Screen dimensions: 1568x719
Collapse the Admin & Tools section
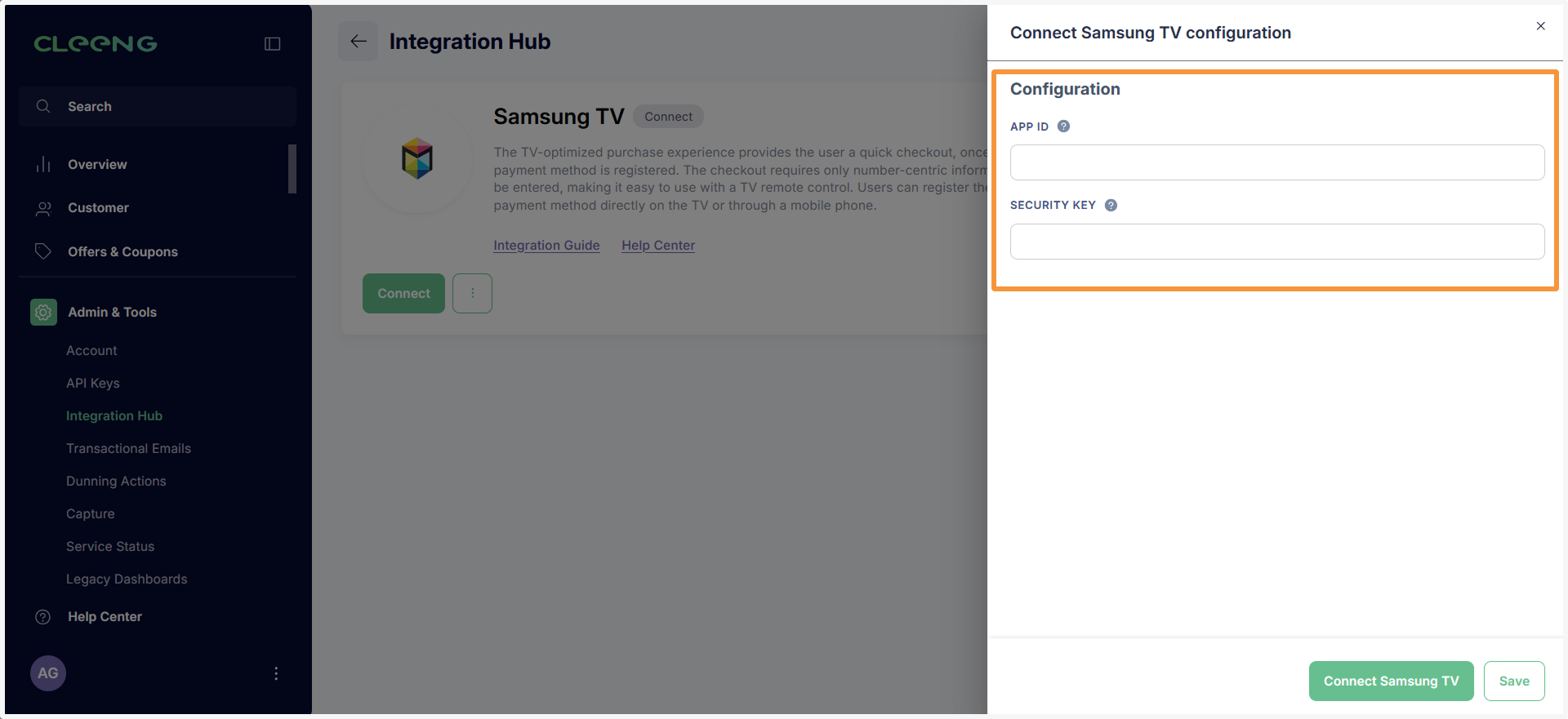point(112,312)
